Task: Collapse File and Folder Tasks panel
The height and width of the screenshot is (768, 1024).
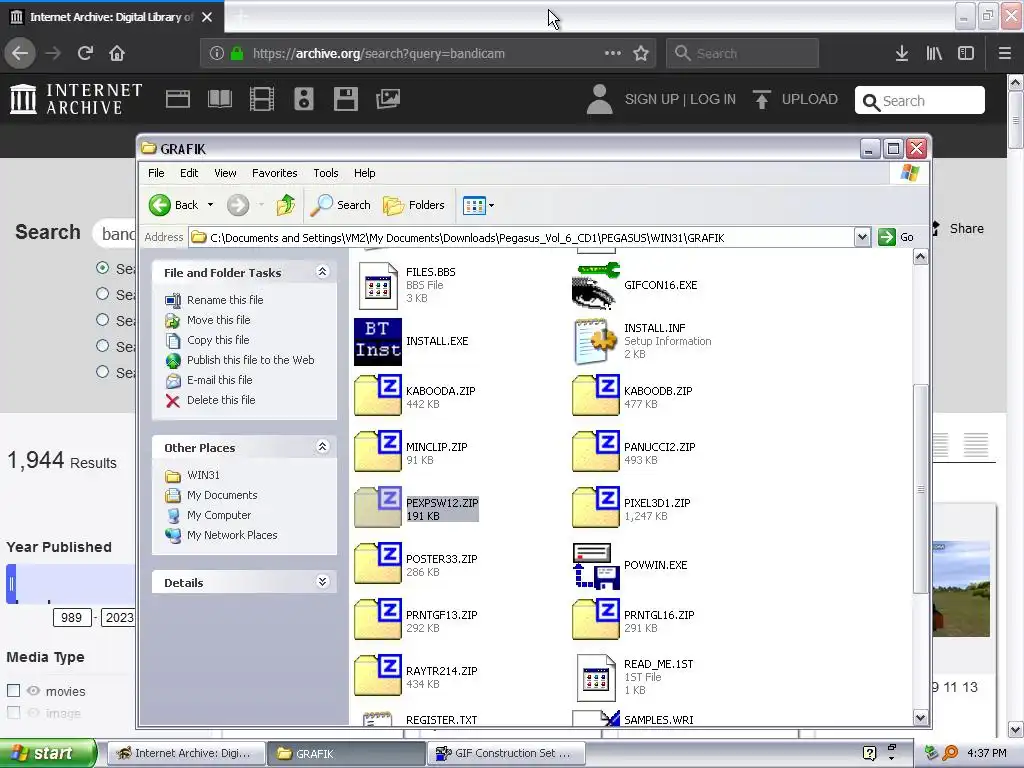Action: (323, 272)
